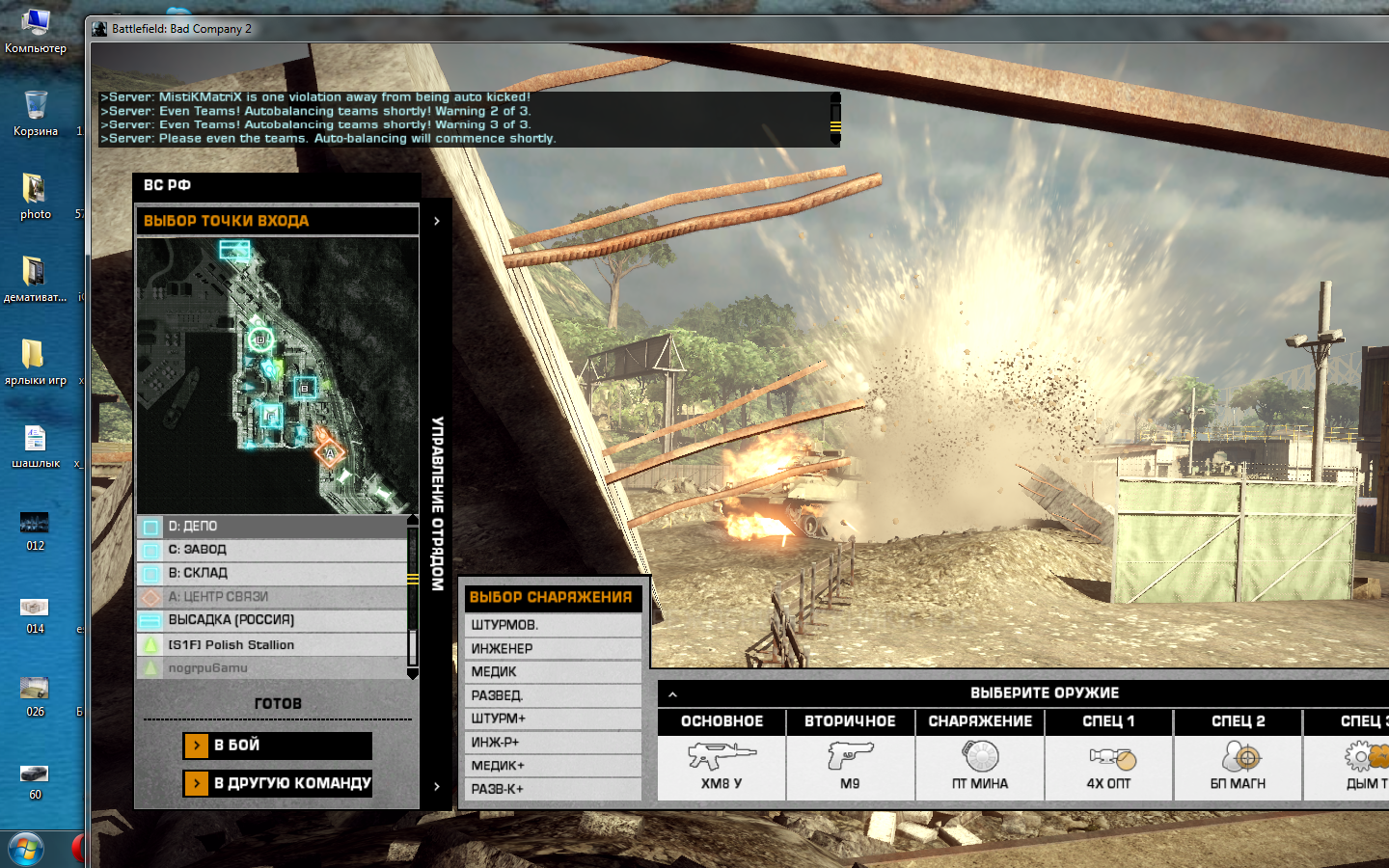Click the diamond icon next to A: ЦЕНТР СВЯЗИ
1389x868 pixels.
pyautogui.click(x=150, y=597)
